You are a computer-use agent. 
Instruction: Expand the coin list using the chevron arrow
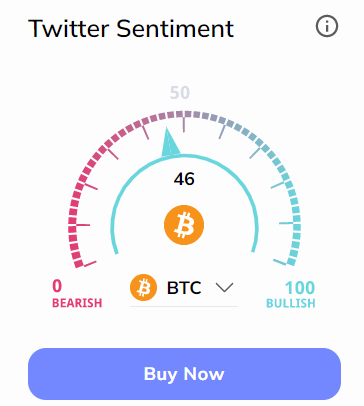[224, 287]
